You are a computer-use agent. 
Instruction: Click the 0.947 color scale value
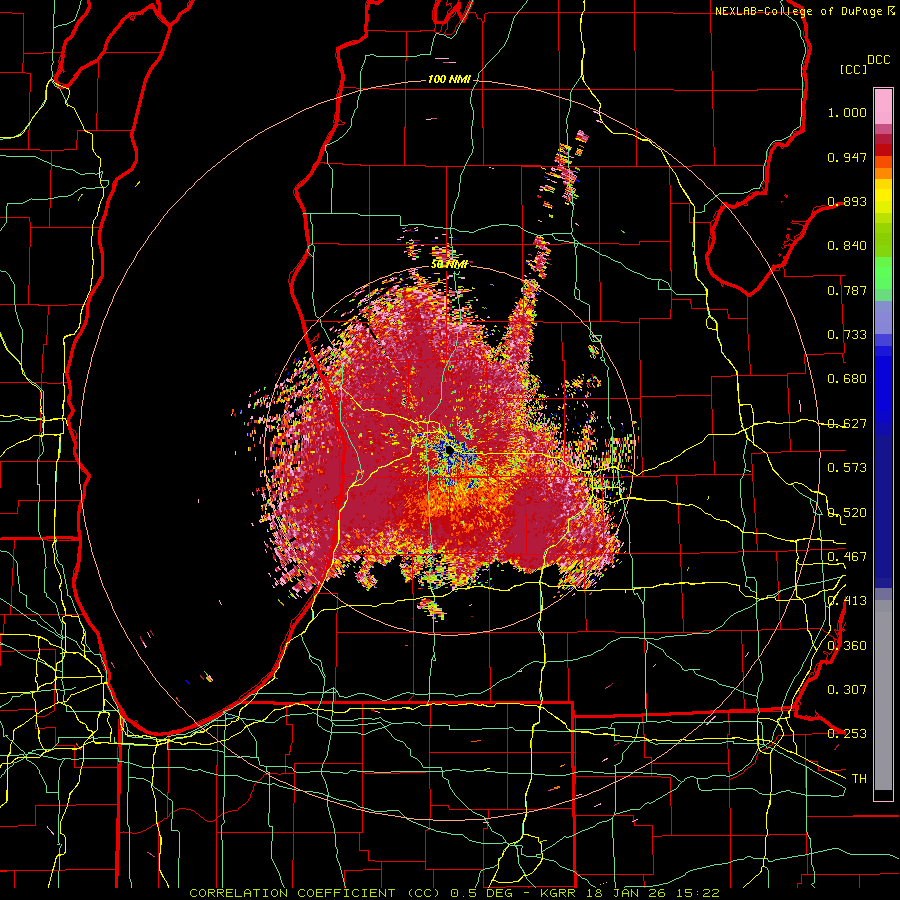click(847, 157)
